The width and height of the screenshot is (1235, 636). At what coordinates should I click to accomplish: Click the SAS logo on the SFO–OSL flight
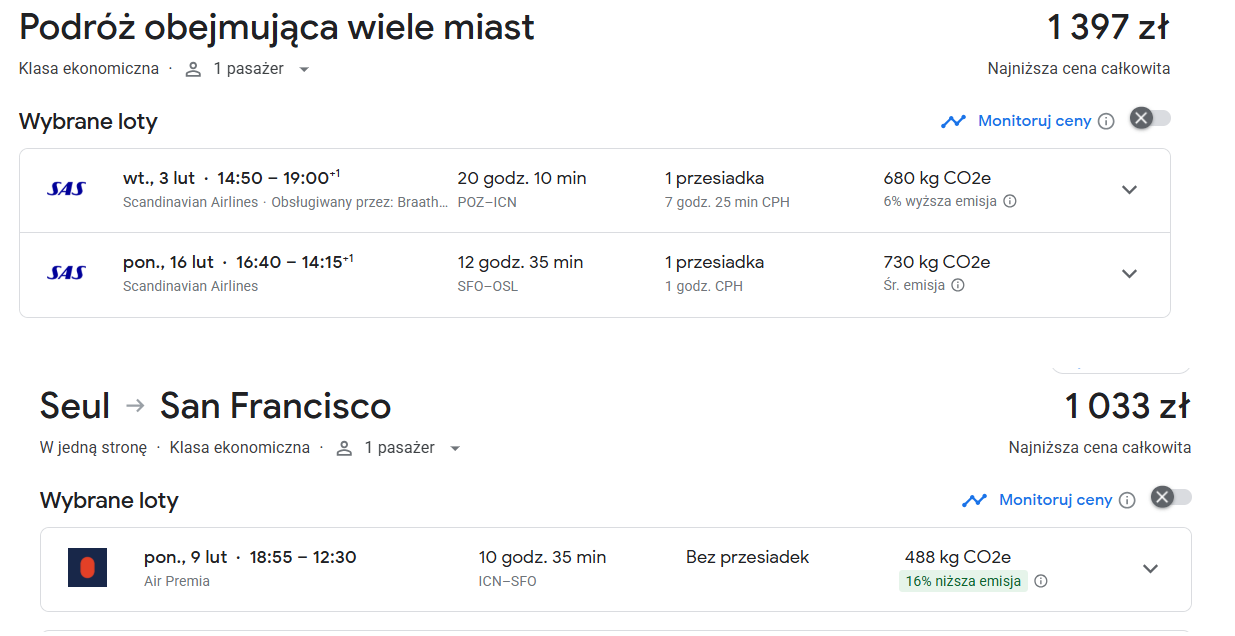(x=66, y=273)
